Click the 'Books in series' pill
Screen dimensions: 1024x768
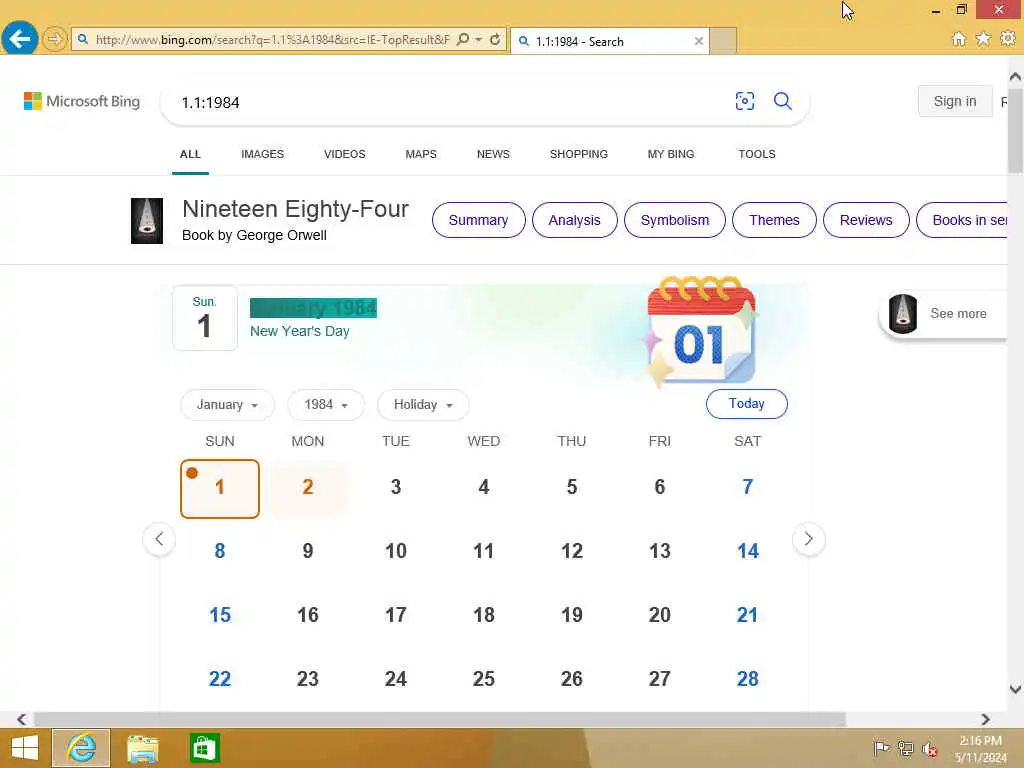(962, 220)
